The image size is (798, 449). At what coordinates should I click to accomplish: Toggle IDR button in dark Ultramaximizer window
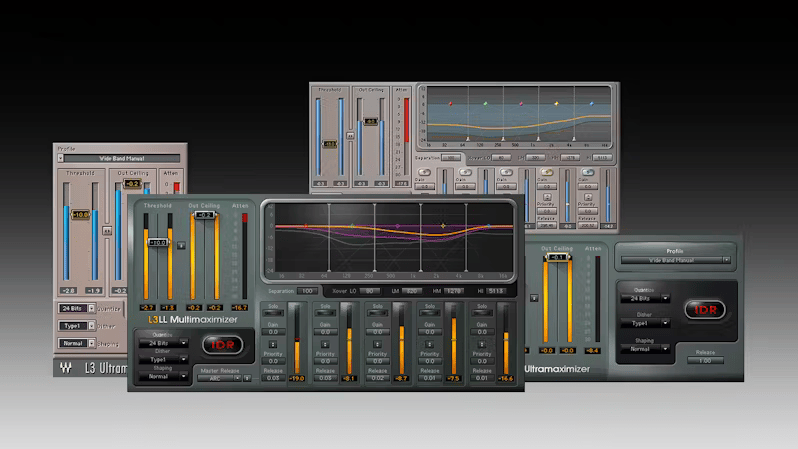pyautogui.click(x=705, y=310)
